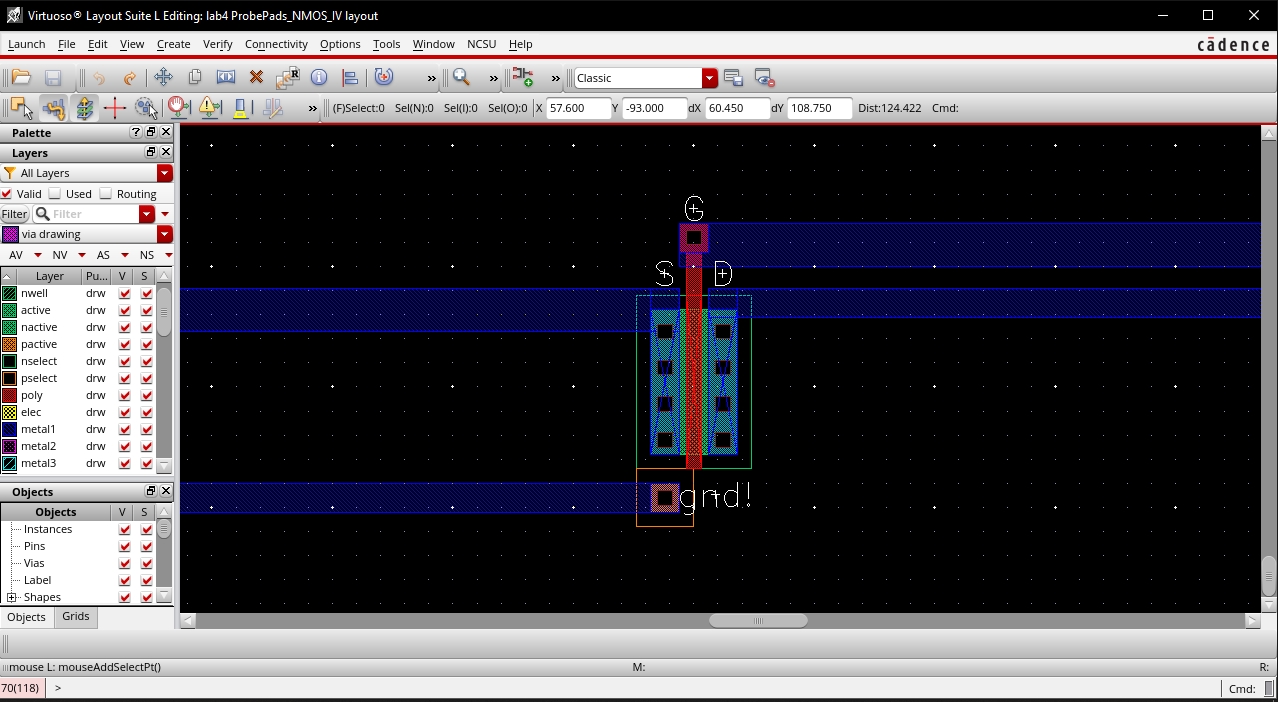Click the Align tool icon

(x=350, y=78)
